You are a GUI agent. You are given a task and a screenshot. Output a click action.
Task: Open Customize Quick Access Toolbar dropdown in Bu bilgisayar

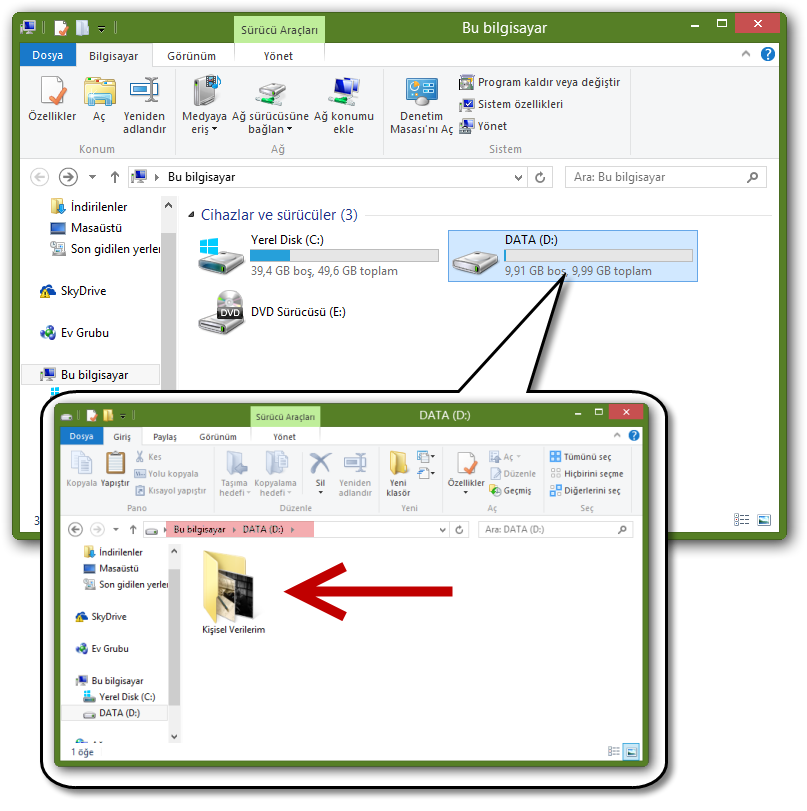tap(102, 29)
